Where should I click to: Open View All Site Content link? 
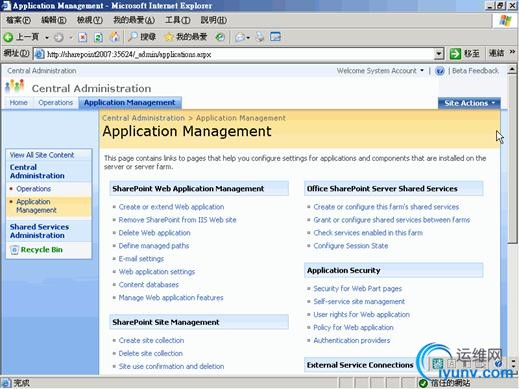[42, 155]
